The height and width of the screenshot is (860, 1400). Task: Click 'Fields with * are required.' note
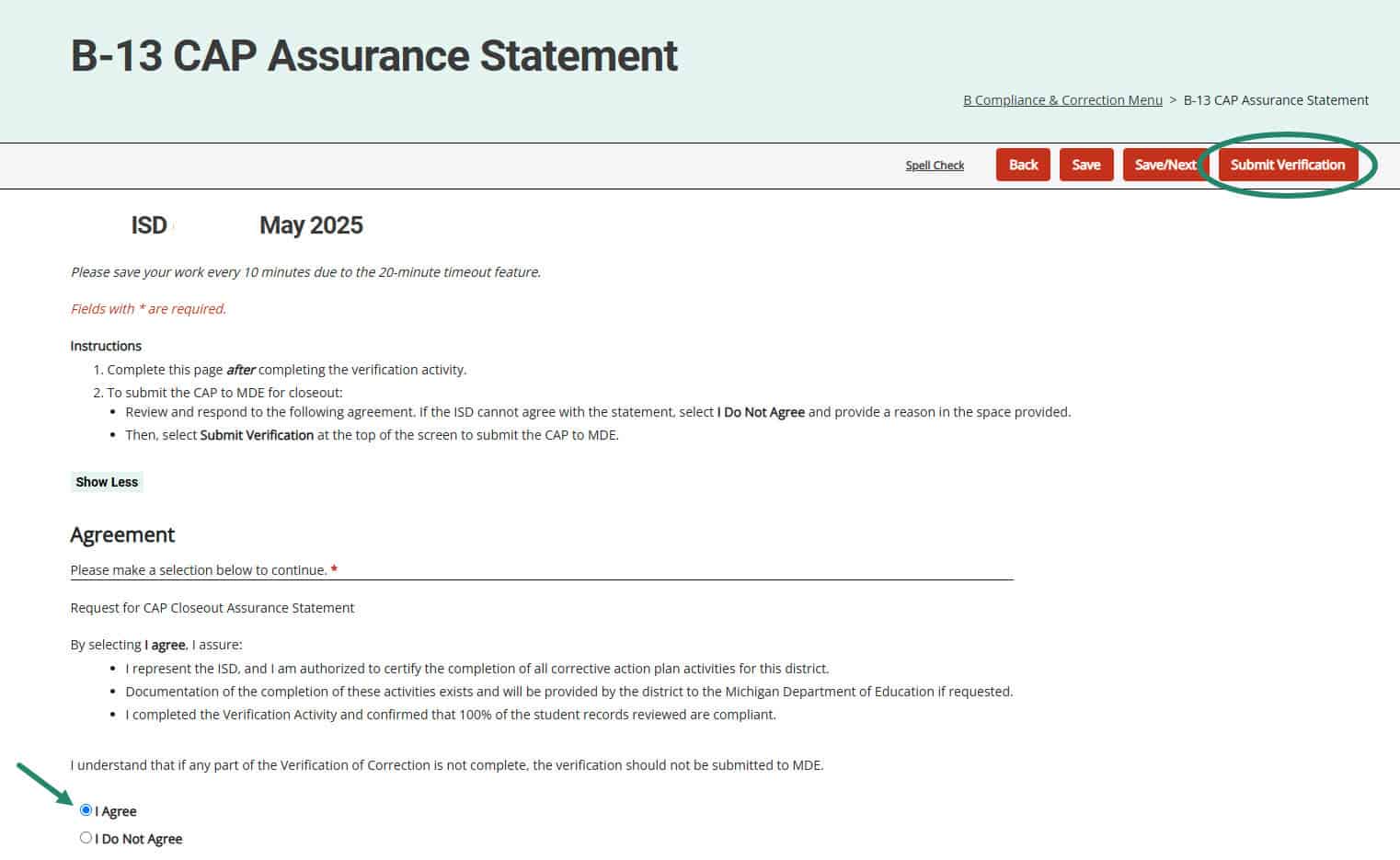[x=148, y=309]
